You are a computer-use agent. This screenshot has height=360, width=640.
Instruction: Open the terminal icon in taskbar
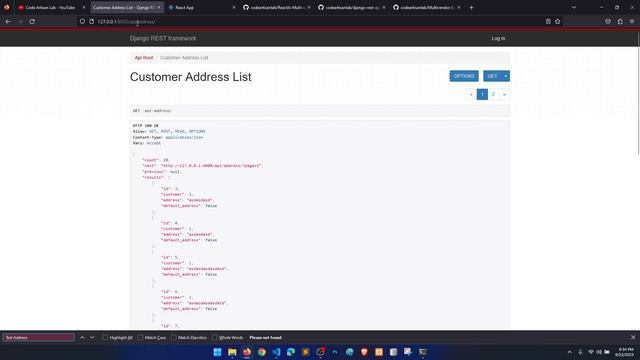pos(422,352)
